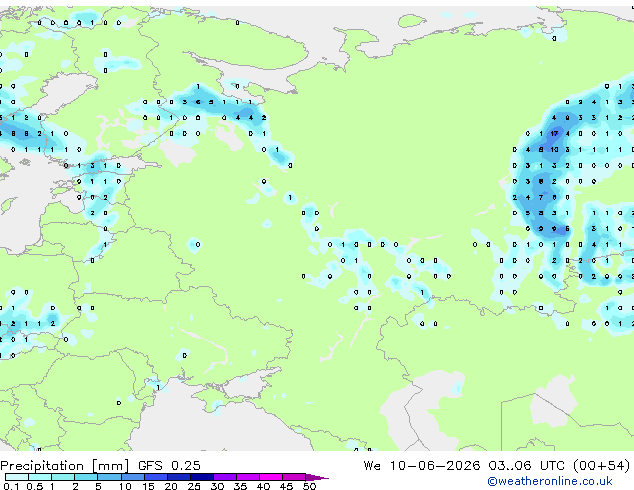Screen dimensions: 634x490
Task: Click the 'GFS 0.25' model label
Action: pyautogui.click(x=169, y=466)
